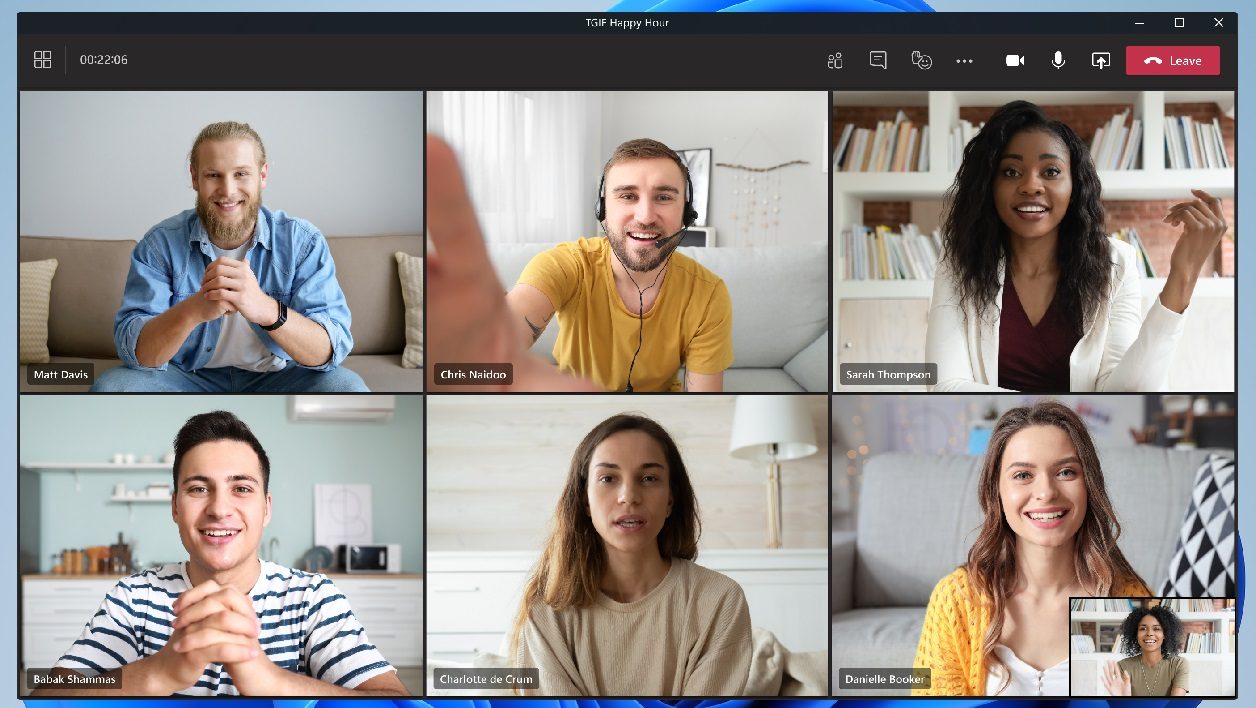Minimize the meeting window
Viewport: 1256px width, 708px height.
(x=1139, y=22)
